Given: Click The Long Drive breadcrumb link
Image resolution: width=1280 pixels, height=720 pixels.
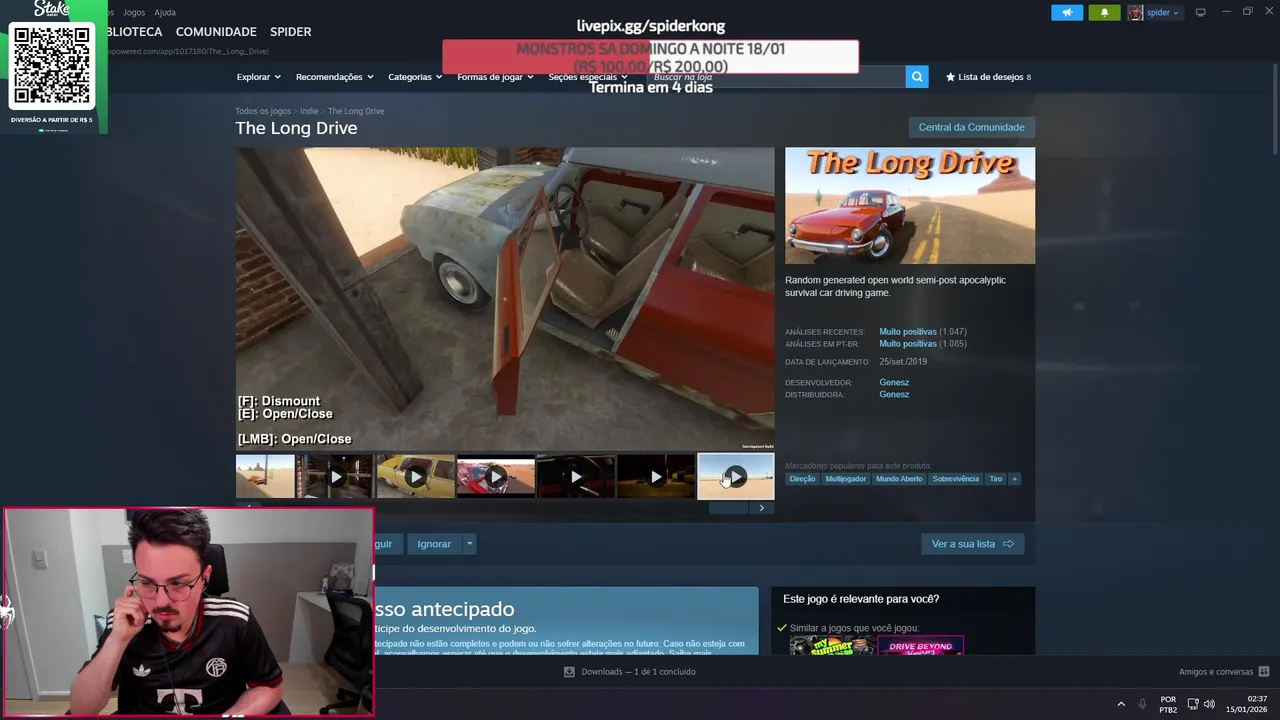Looking at the screenshot, I should [356, 111].
